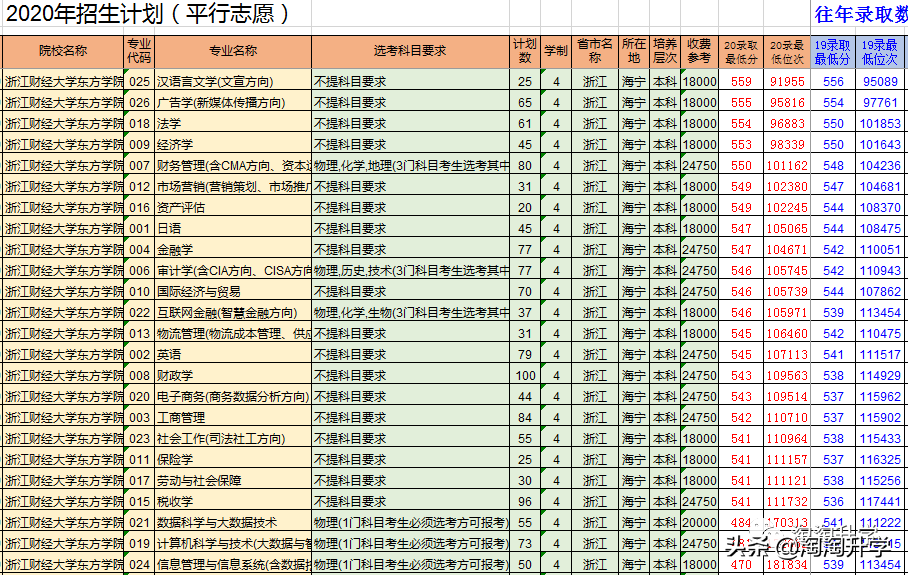
Task: Click blue 2019 minimum score 556
Action: [833, 82]
